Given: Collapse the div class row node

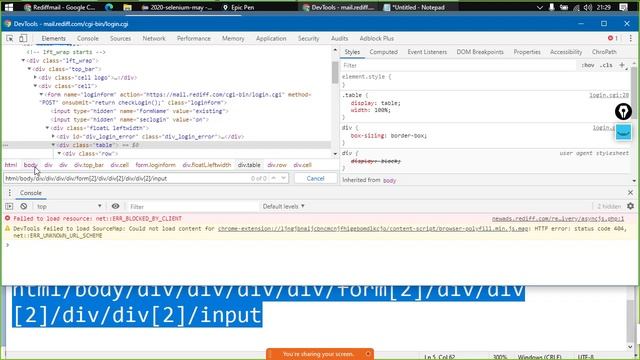Looking at the screenshot, I should click(x=60, y=153).
